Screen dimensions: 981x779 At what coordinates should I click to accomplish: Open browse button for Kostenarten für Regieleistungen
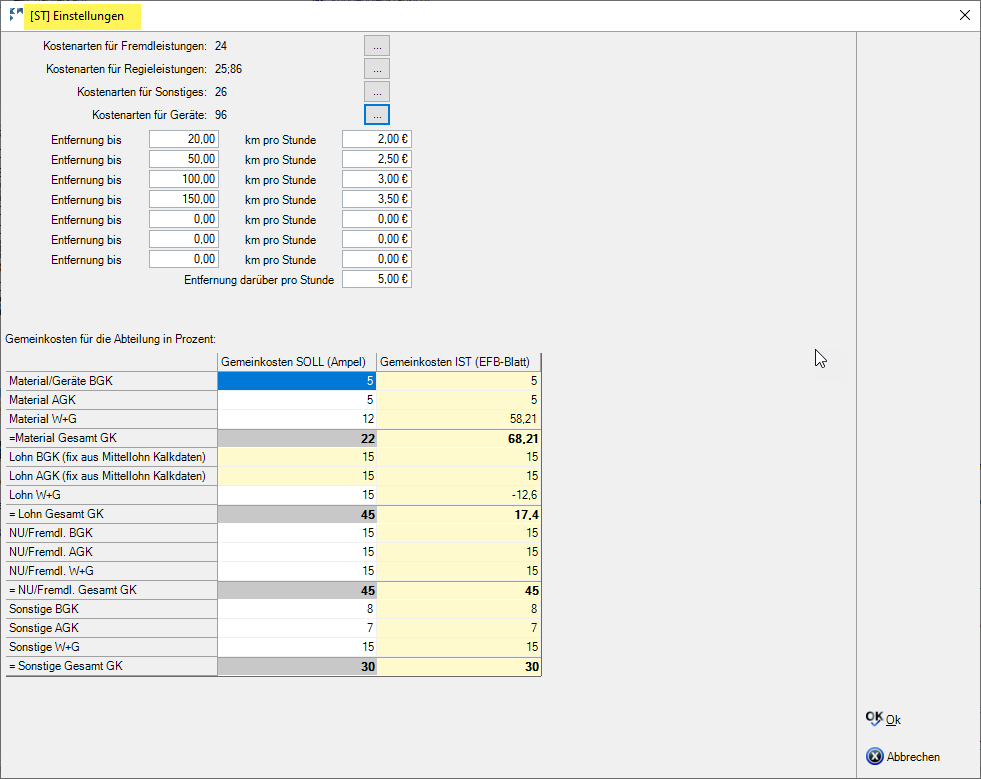[376, 69]
